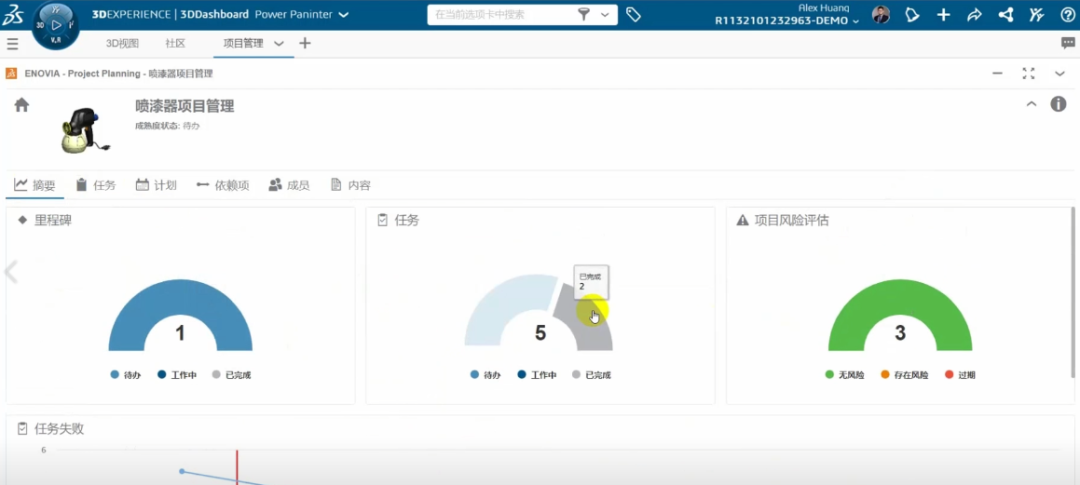The height and width of the screenshot is (485, 1080).
Task: Click the data point on 任务失败 chart
Action: pyautogui.click(x=182, y=471)
